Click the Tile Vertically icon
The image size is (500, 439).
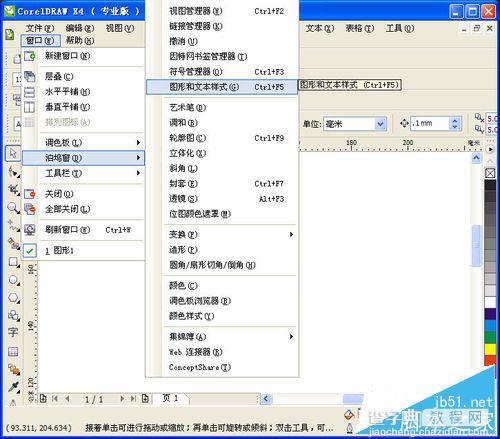click(30, 107)
